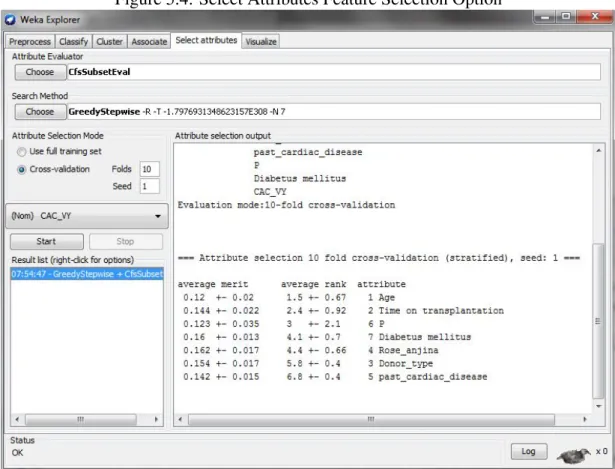
Task: Click output pane right scroll arrow
Action: pos(585,419)
